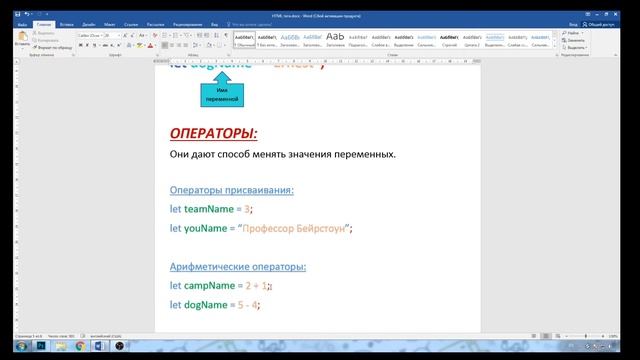640x360 pixels.
Task: Toggle Subscript formatting
Action: [x=112, y=45]
